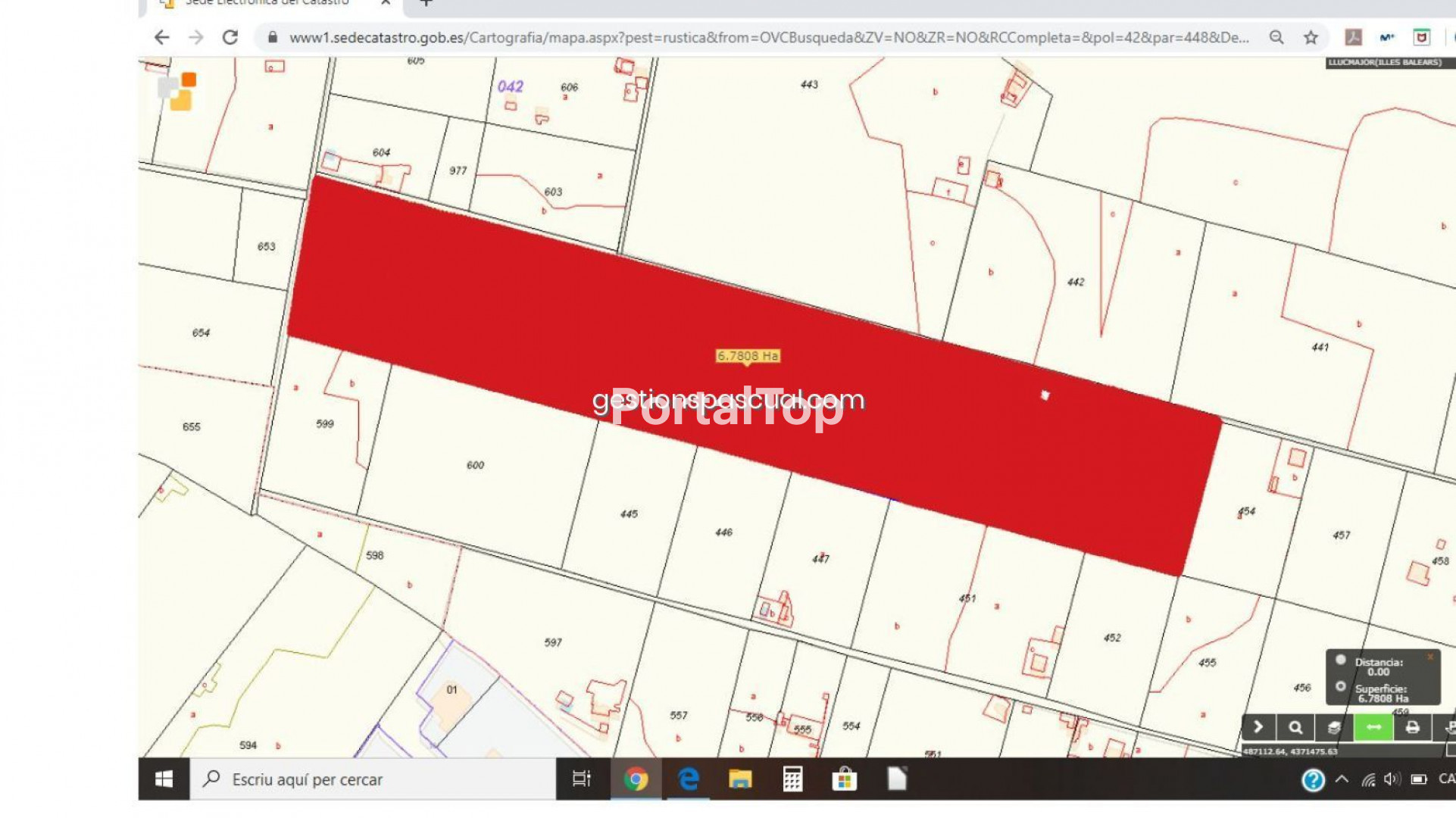Open a new browser tab
The width and height of the screenshot is (1456, 818).
coord(426,3)
